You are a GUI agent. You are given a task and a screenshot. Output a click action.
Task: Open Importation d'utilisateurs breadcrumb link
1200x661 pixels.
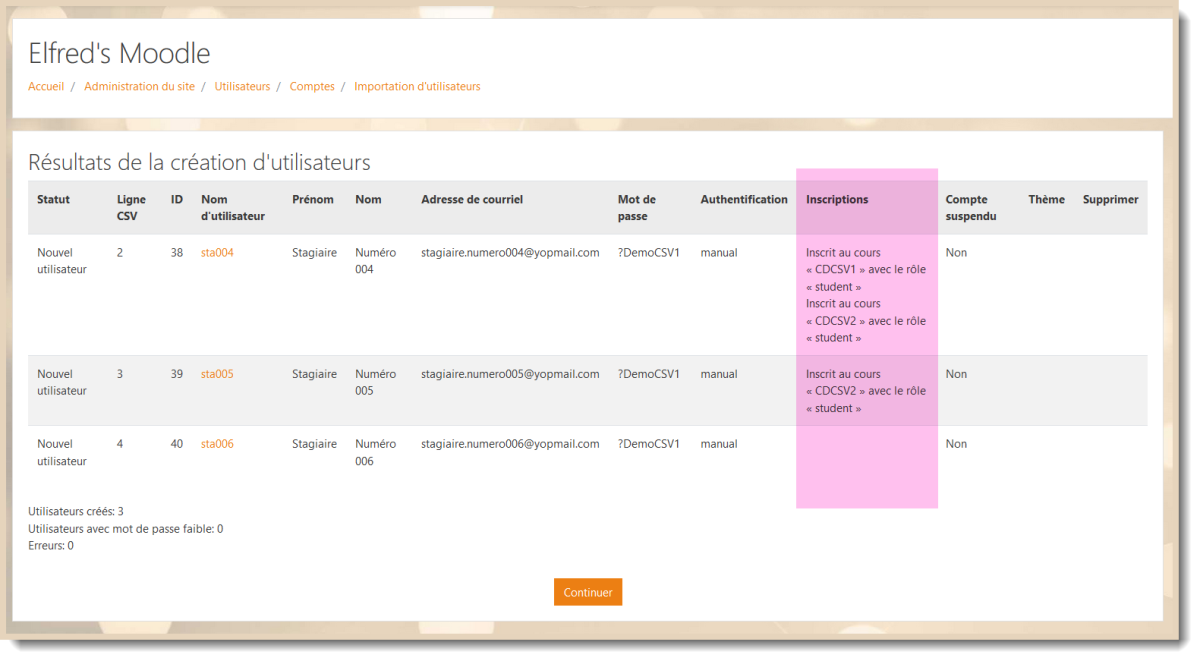417,87
